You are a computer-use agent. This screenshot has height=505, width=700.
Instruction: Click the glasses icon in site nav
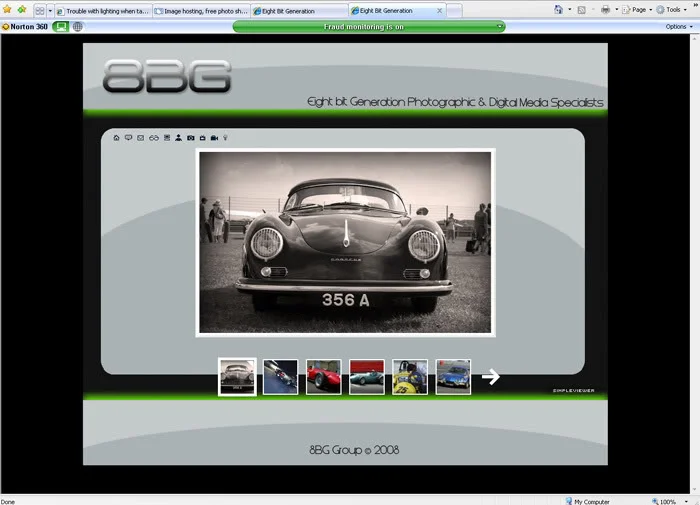pyautogui.click(x=154, y=138)
